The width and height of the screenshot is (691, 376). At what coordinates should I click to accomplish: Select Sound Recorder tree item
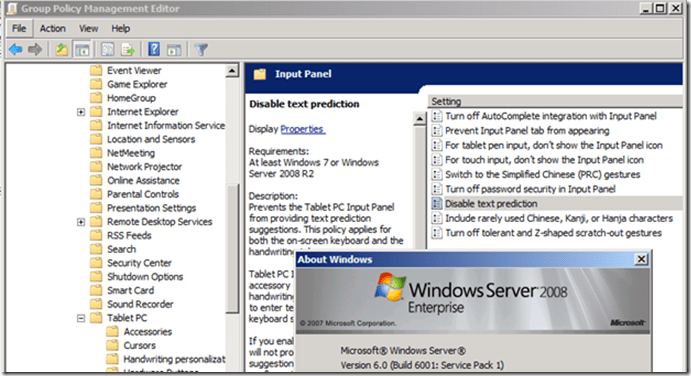tap(140, 304)
